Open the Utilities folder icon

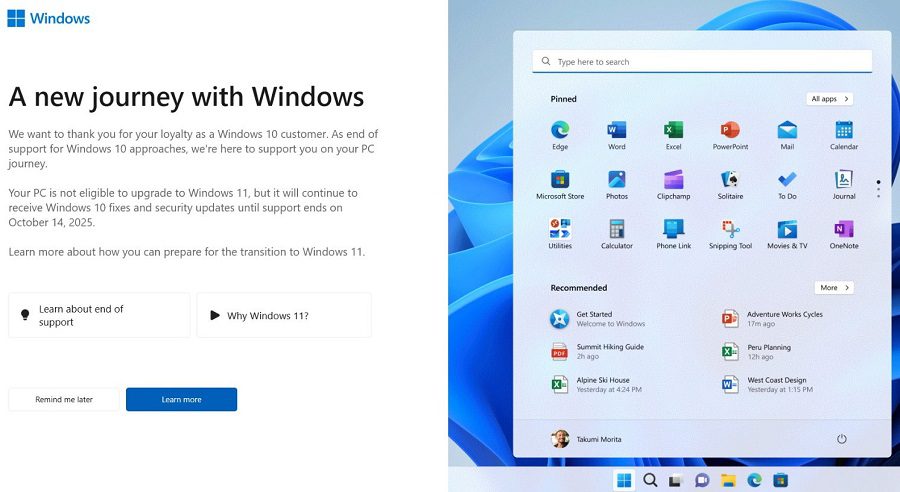(x=560, y=234)
